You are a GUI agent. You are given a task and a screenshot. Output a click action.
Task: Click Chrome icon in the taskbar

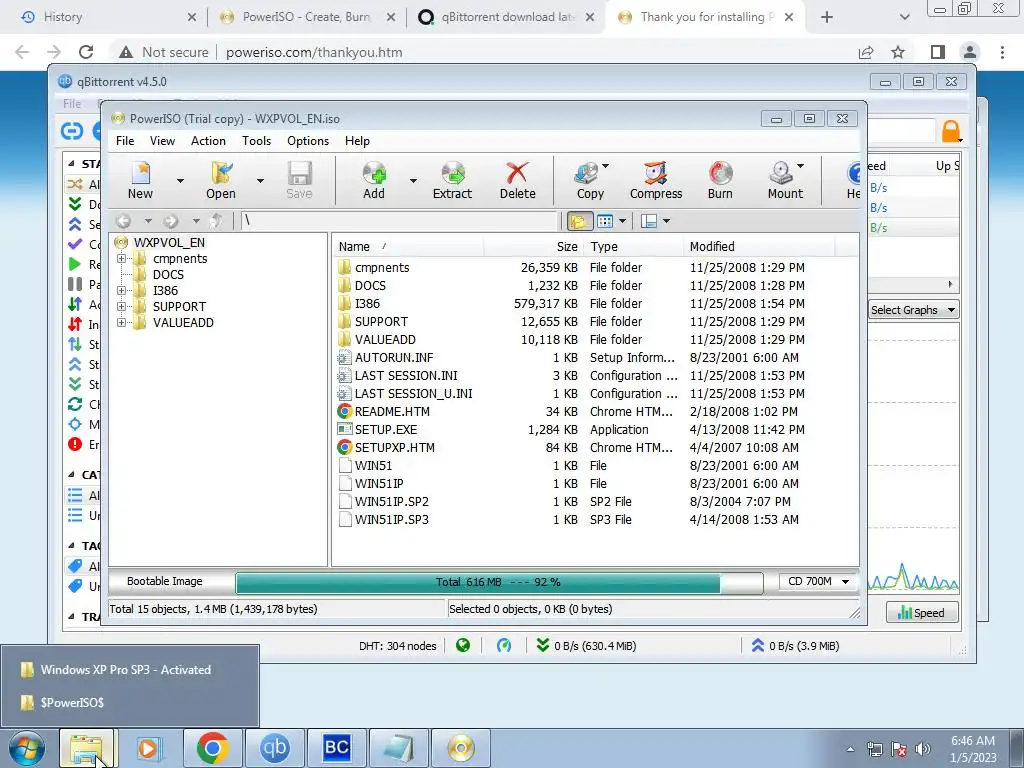[x=213, y=748]
